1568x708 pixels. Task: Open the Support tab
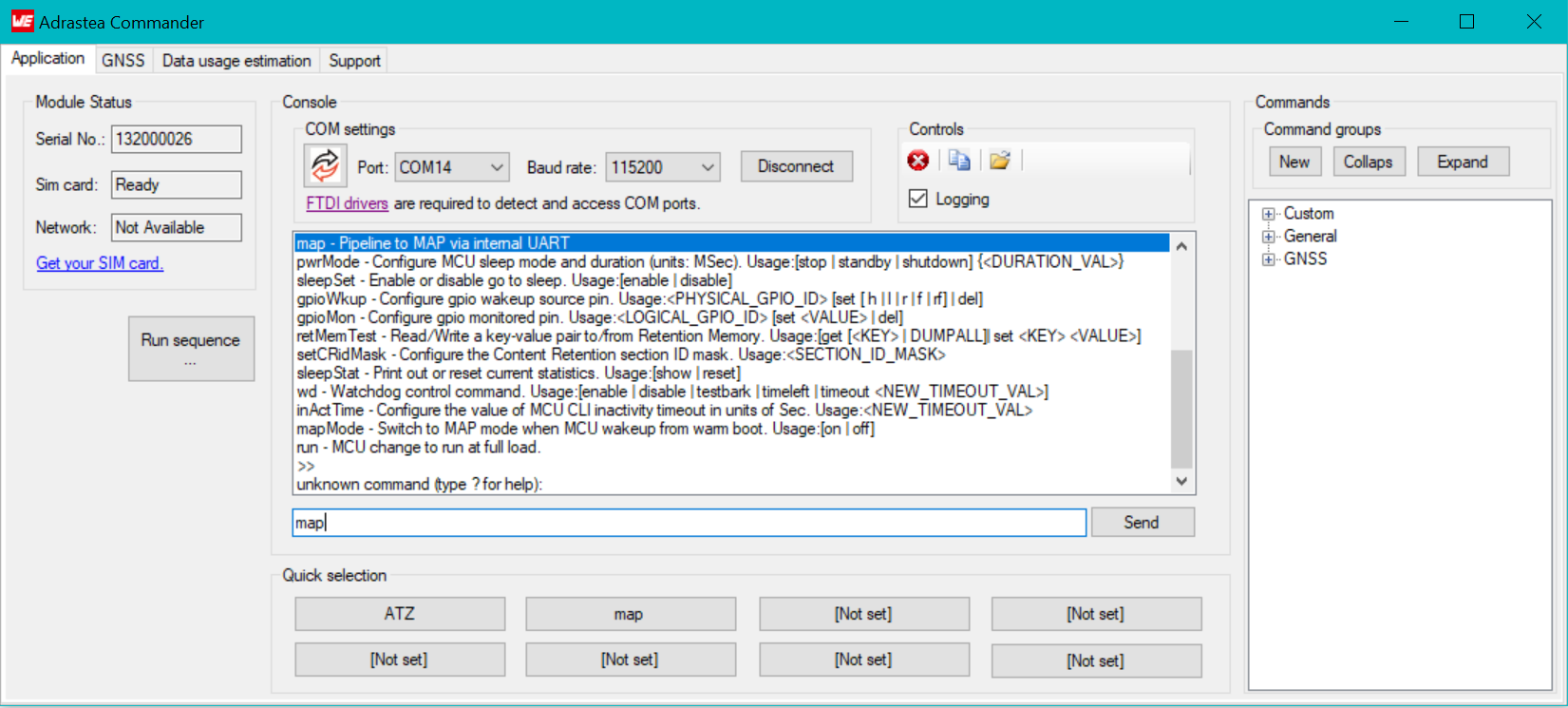pos(354,60)
